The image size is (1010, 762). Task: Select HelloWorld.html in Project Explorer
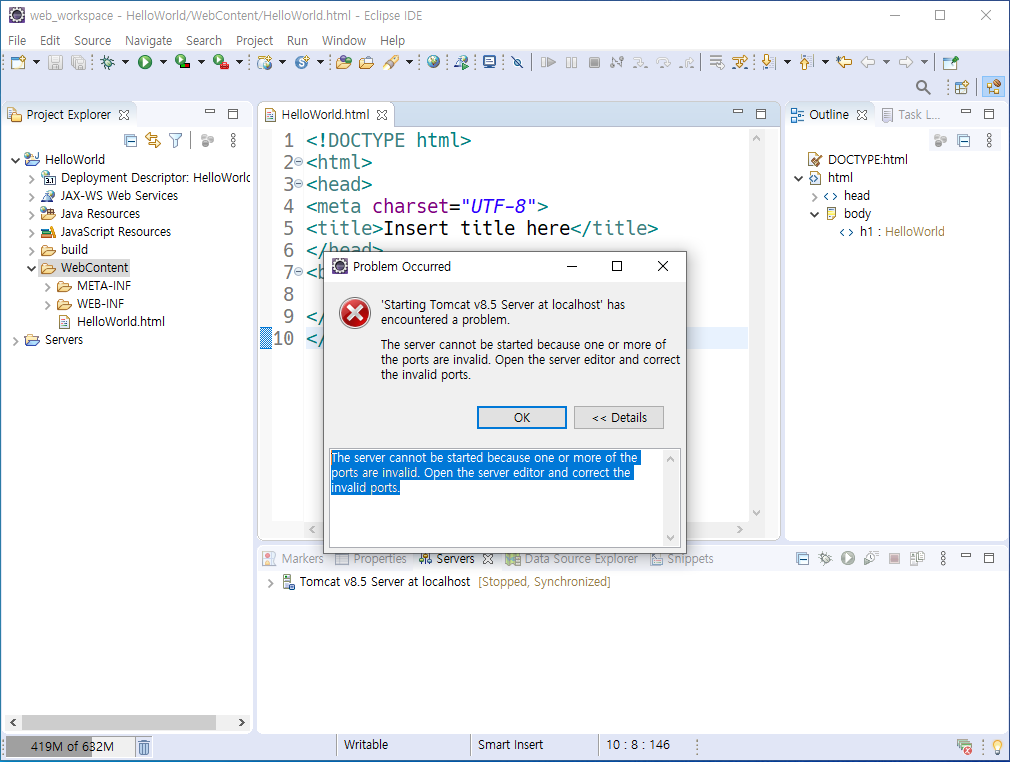point(120,321)
